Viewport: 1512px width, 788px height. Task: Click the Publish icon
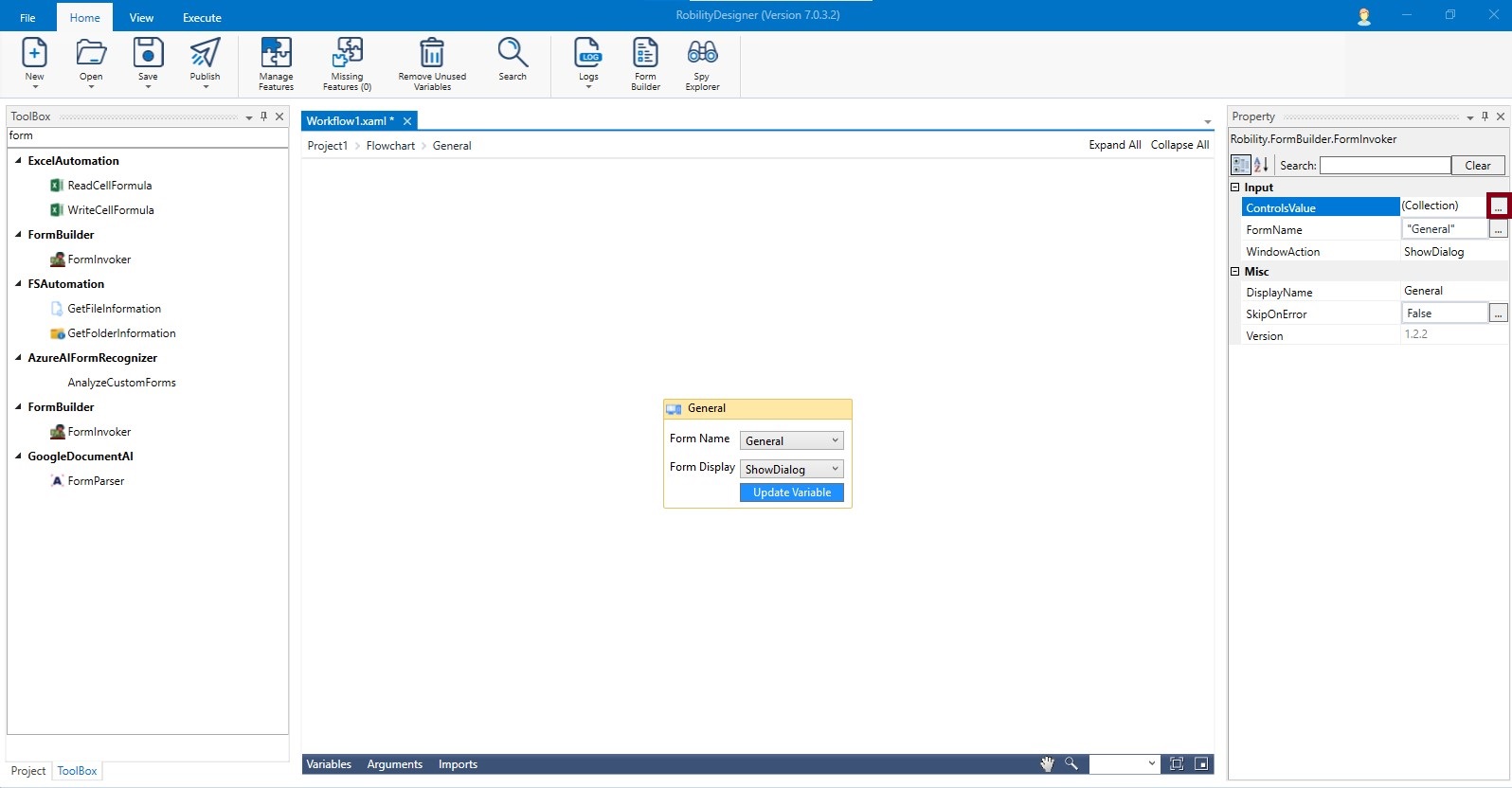click(x=205, y=54)
